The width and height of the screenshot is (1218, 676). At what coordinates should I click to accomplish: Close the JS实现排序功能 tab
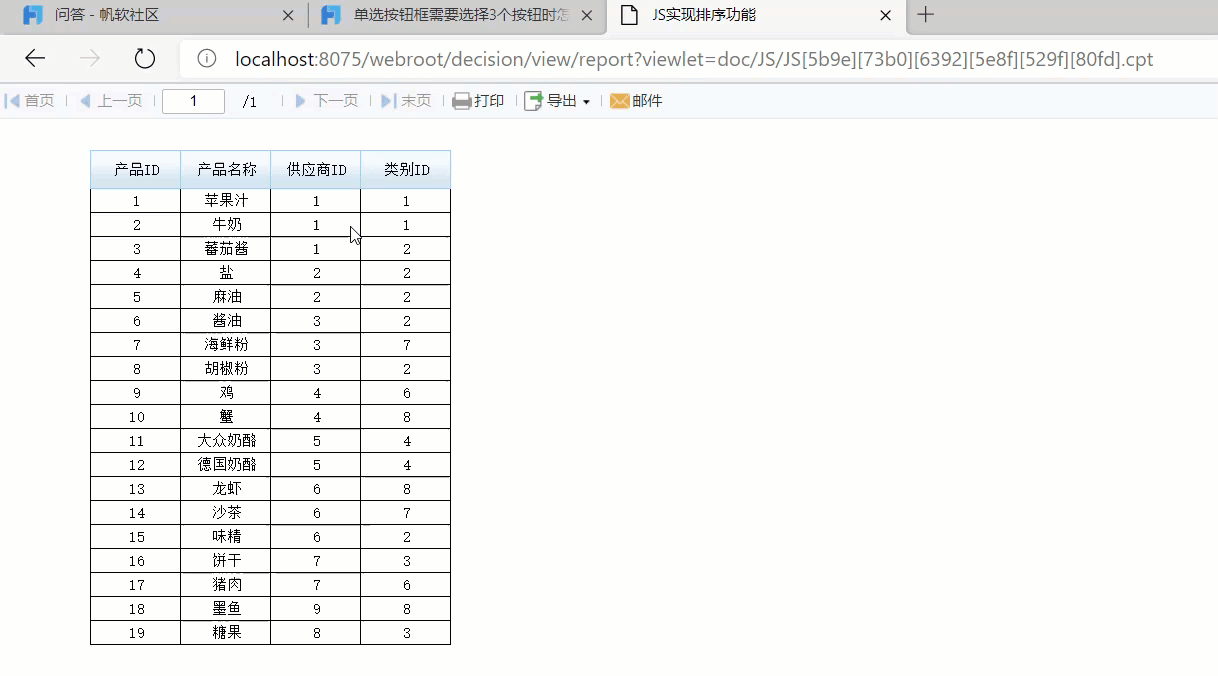click(885, 15)
